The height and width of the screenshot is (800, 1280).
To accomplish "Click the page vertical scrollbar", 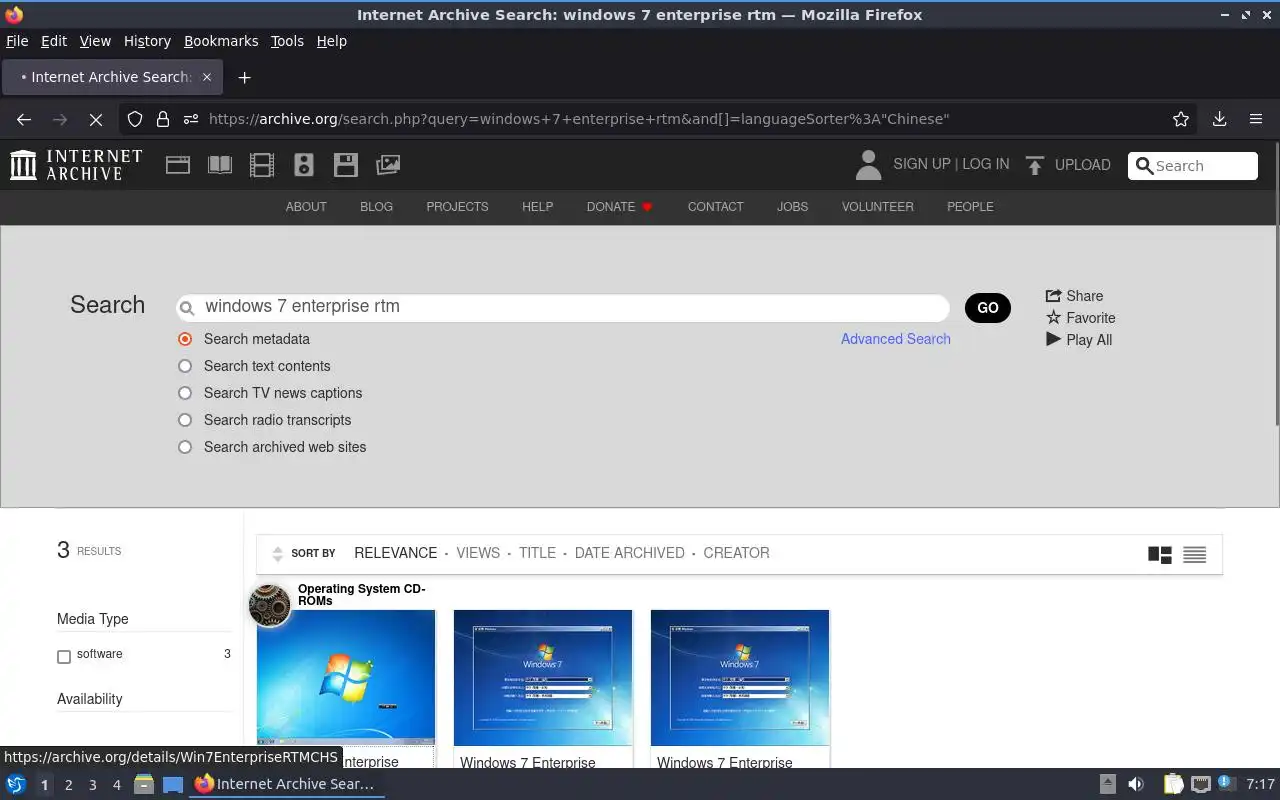I will pos(1277,284).
